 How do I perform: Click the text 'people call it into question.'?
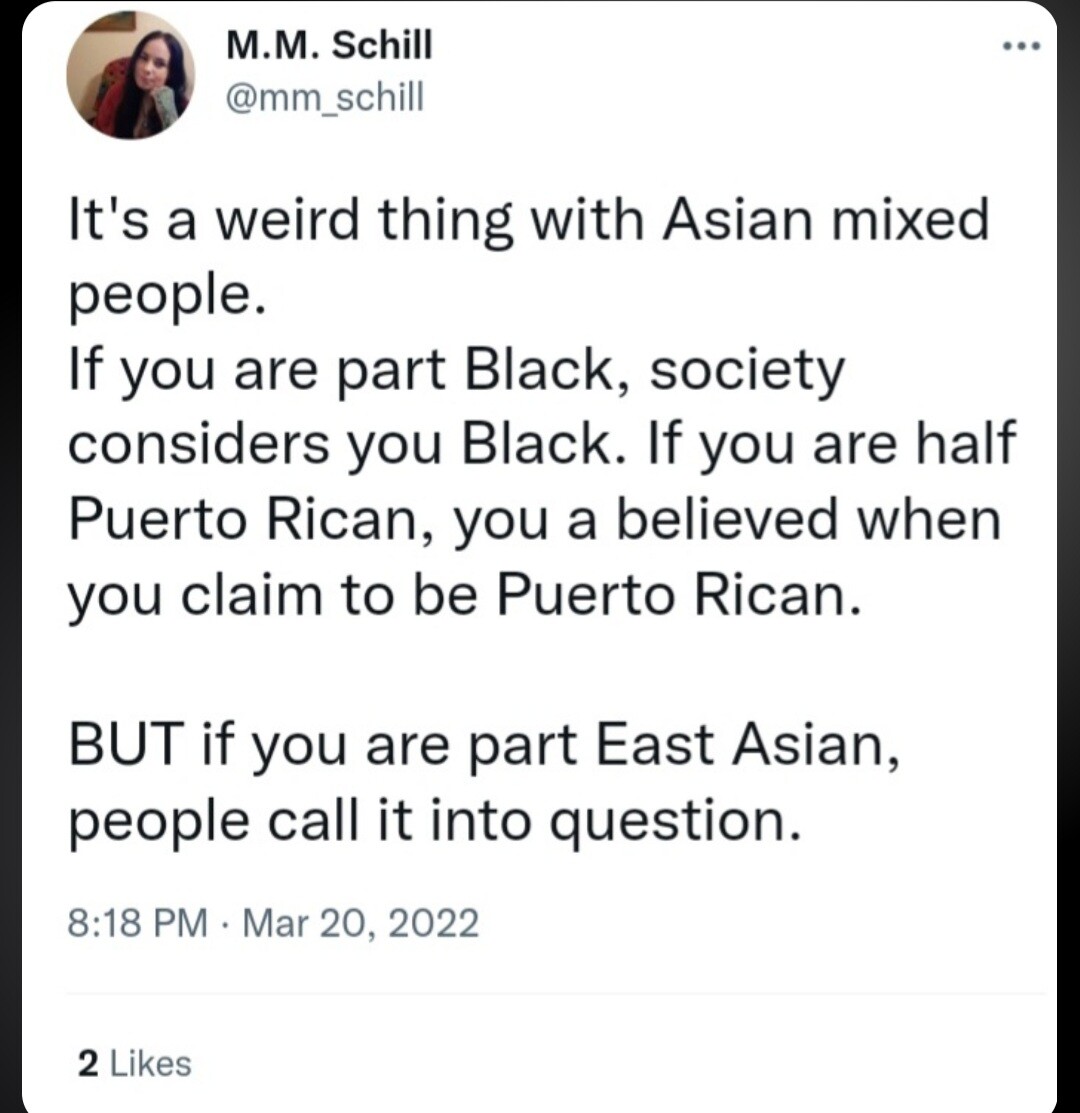[435, 821]
